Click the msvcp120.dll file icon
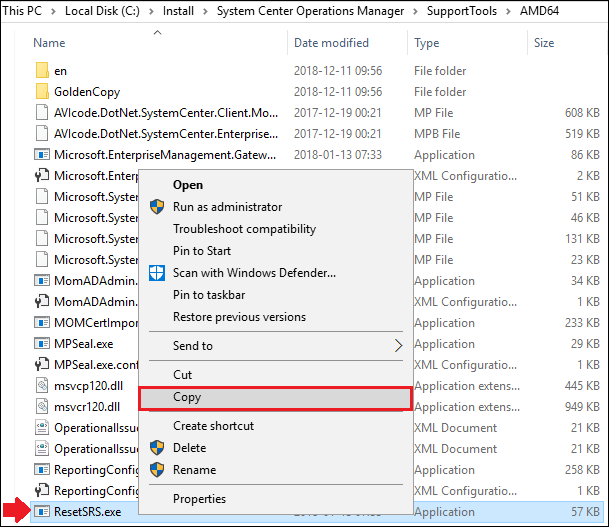This screenshot has width=609, height=527. [42, 386]
